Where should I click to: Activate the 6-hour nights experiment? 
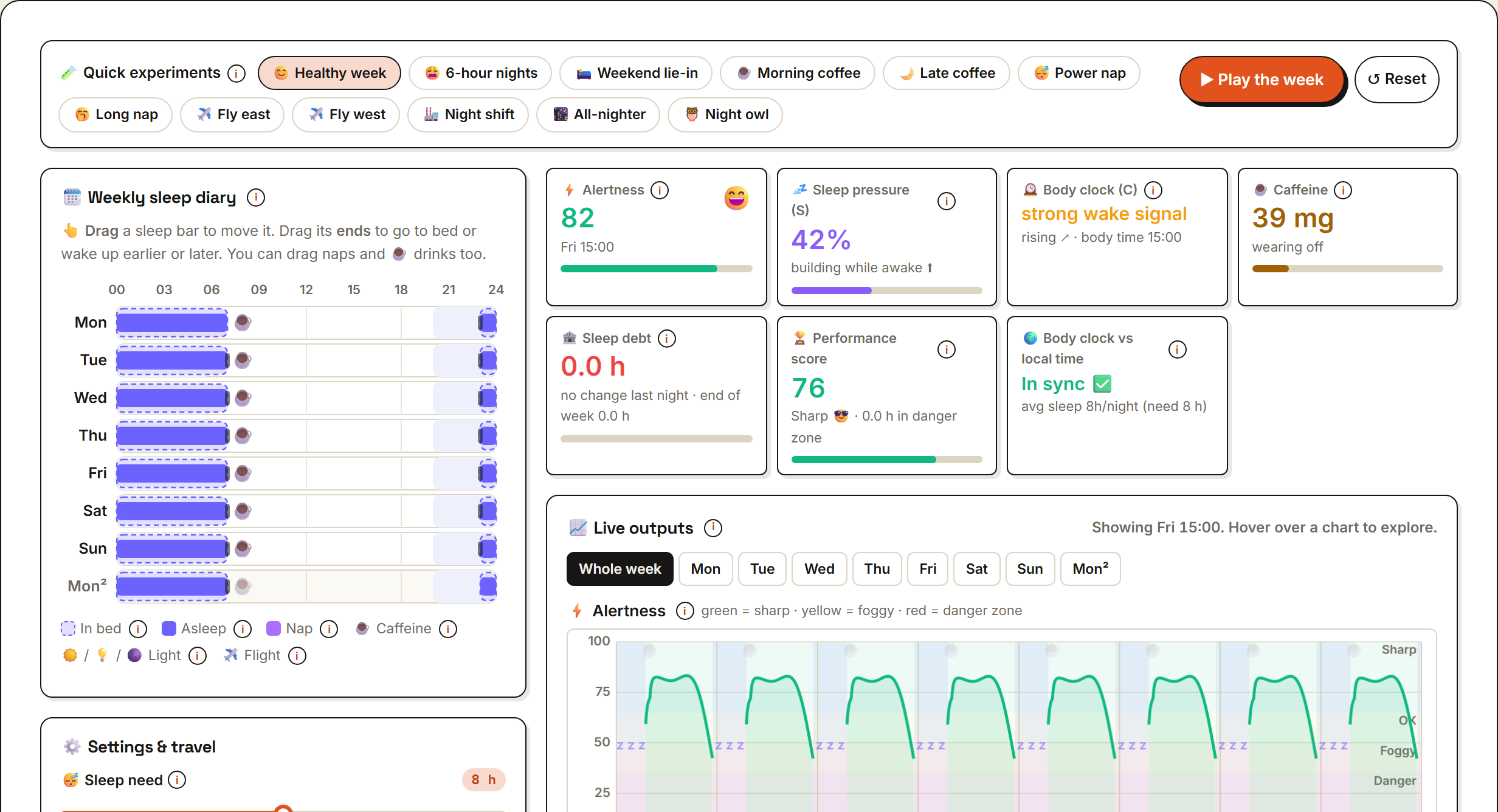point(480,73)
